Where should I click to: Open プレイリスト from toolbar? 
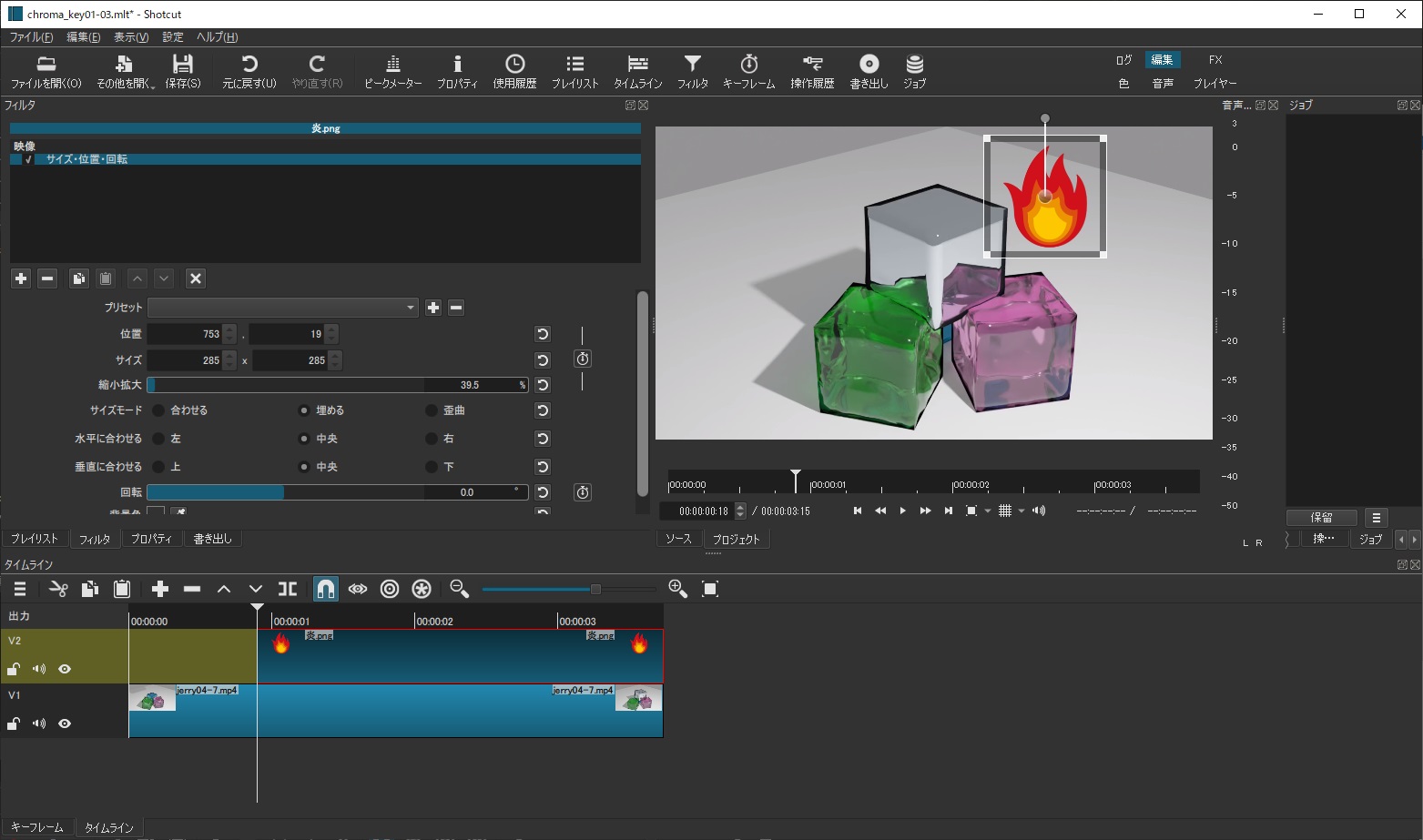click(x=575, y=71)
